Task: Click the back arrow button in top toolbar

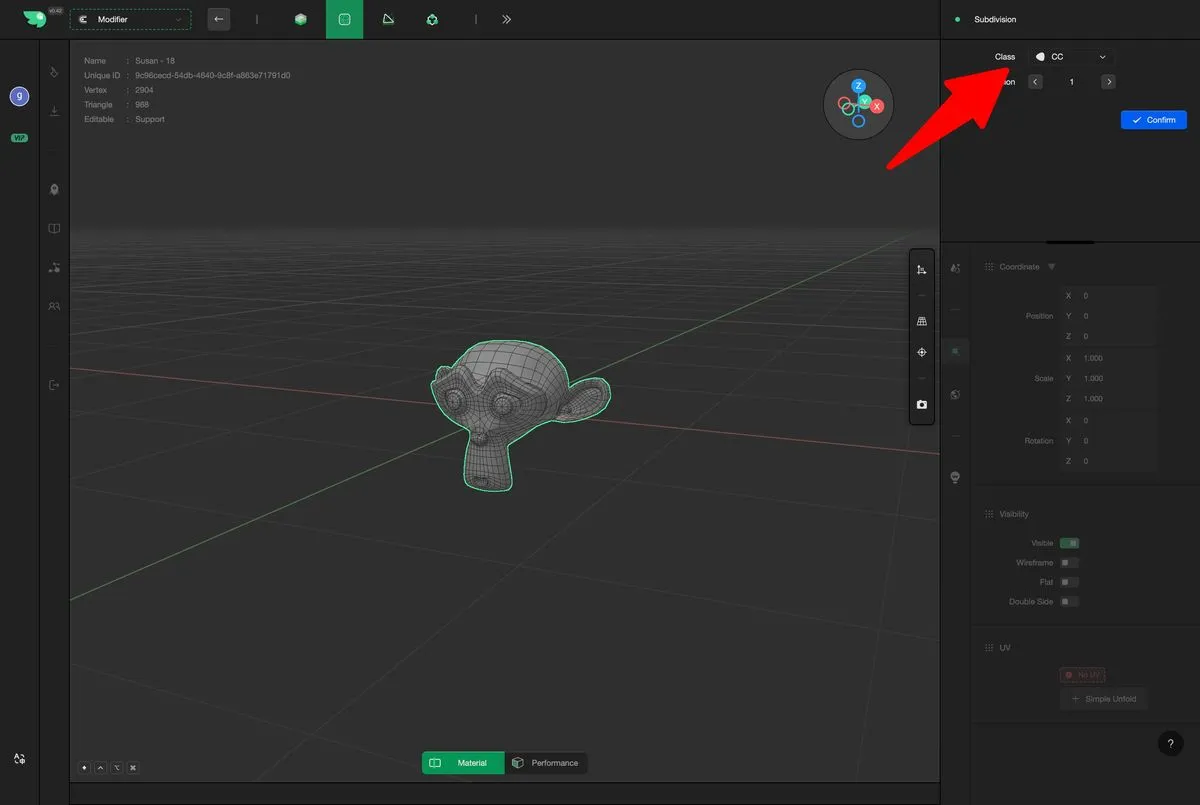Action: [x=219, y=19]
